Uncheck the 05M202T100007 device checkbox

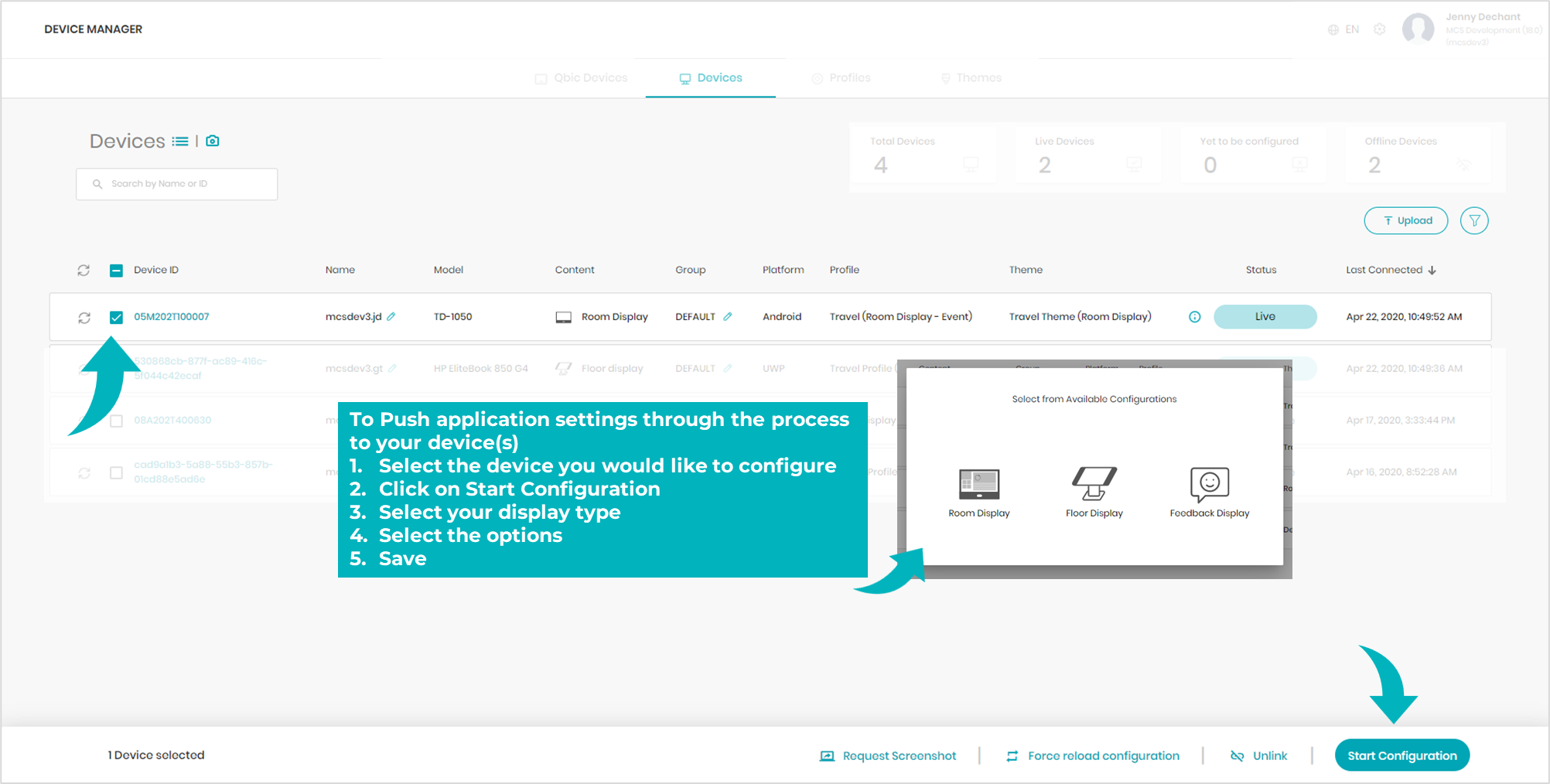116,317
